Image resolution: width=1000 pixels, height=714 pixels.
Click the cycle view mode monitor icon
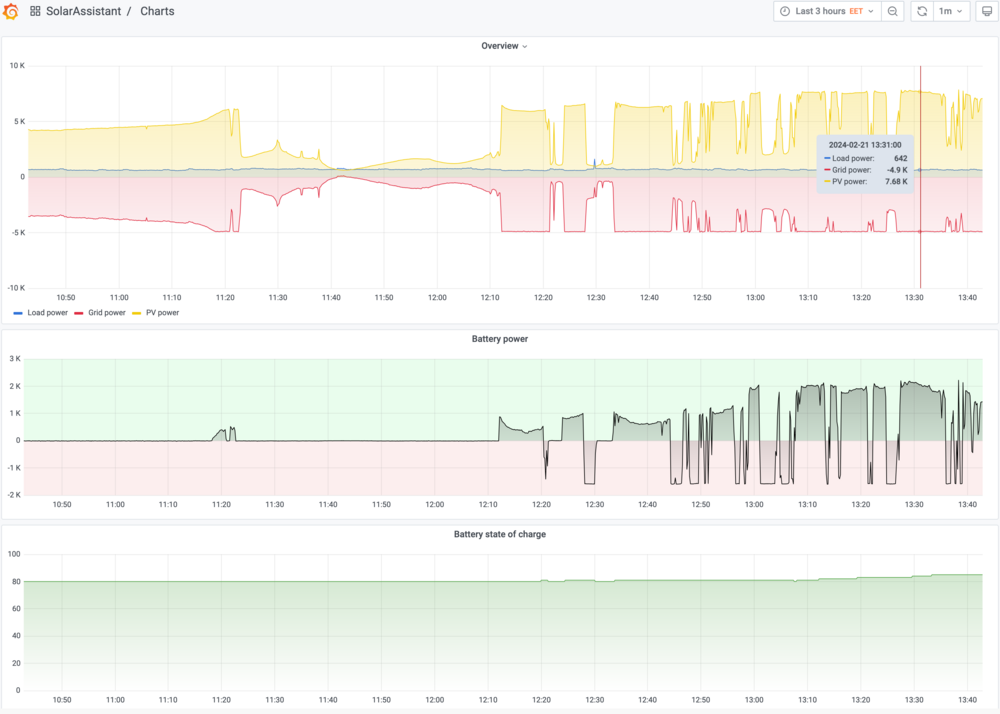tap(986, 12)
